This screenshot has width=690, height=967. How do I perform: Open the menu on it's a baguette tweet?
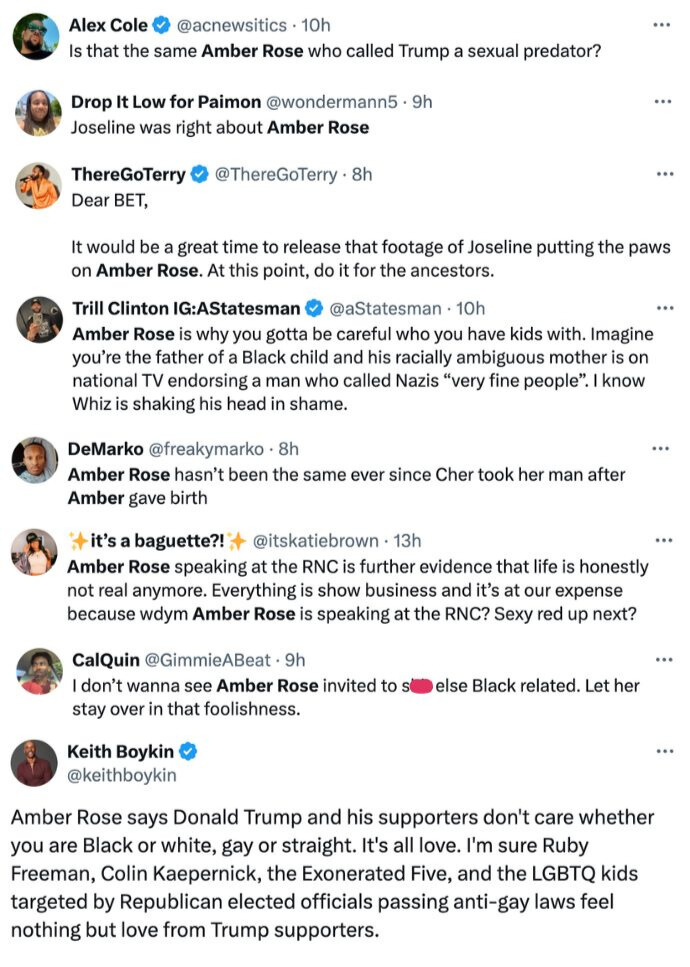pos(663,541)
